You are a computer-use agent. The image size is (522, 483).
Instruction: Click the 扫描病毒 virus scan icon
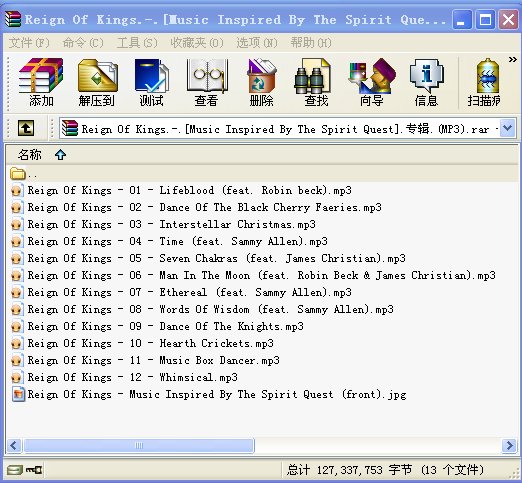click(x=484, y=83)
